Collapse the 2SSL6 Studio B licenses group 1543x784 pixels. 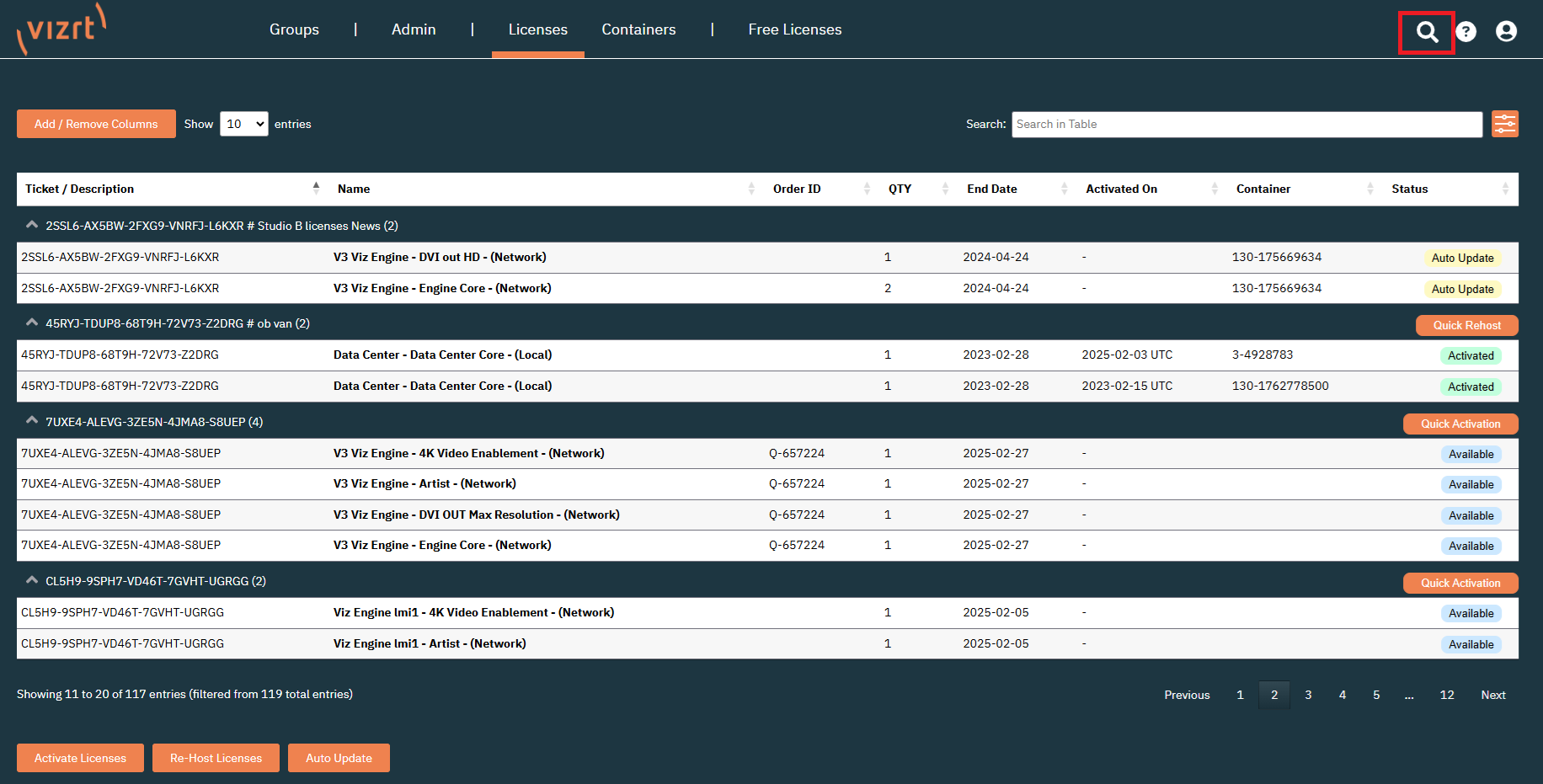pos(32,225)
